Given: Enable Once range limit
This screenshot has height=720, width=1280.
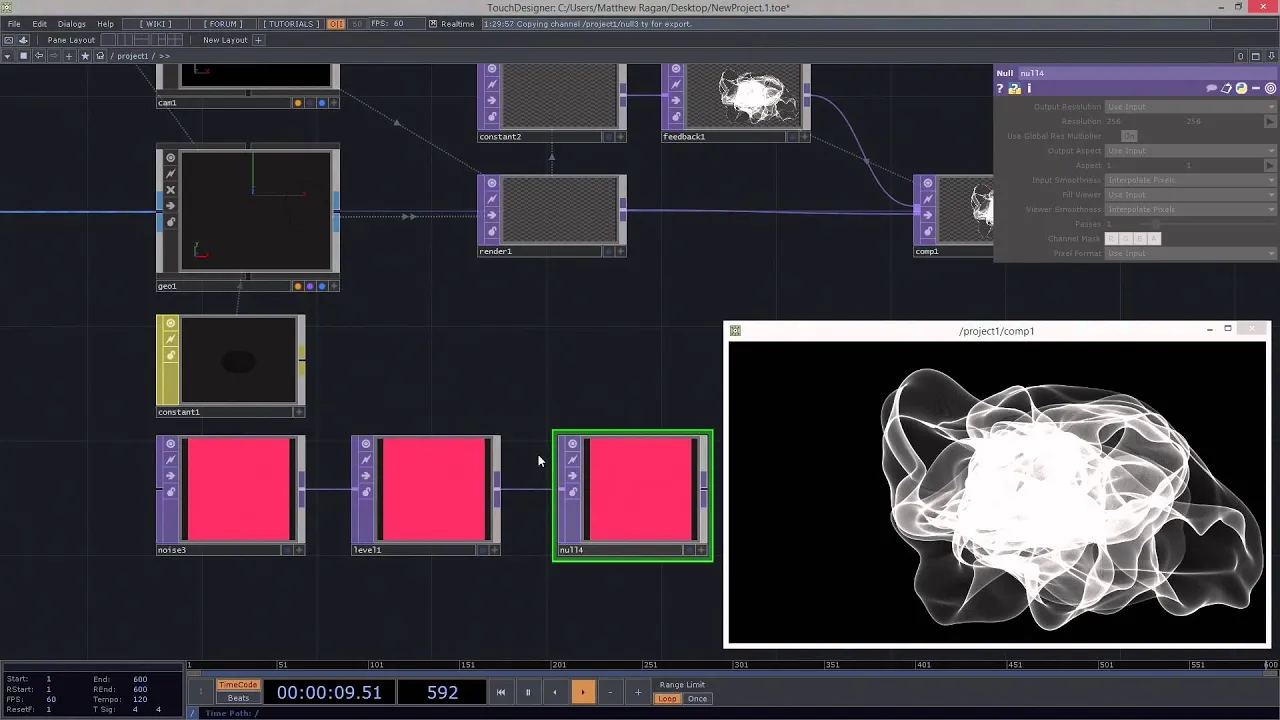Looking at the screenshot, I should tap(697, 699).
